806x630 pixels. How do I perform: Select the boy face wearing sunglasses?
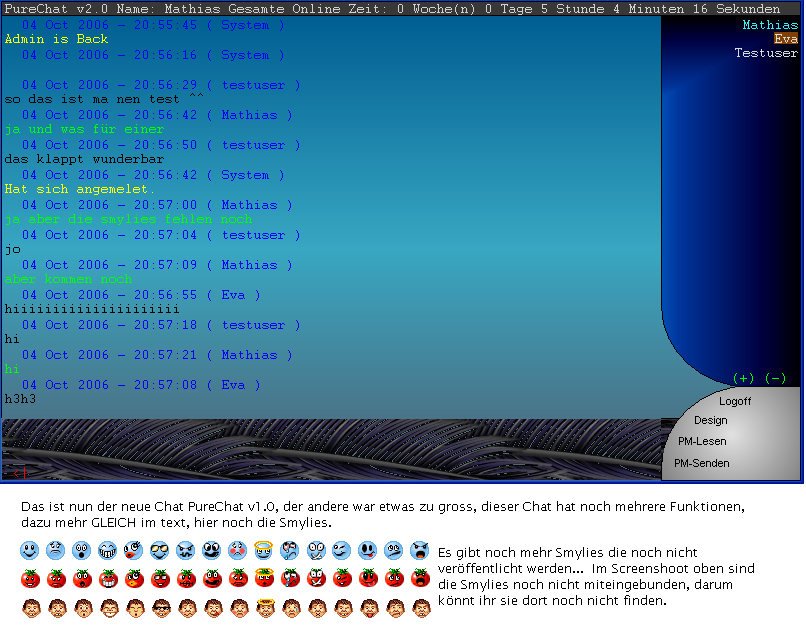click(x=160, y=608)
